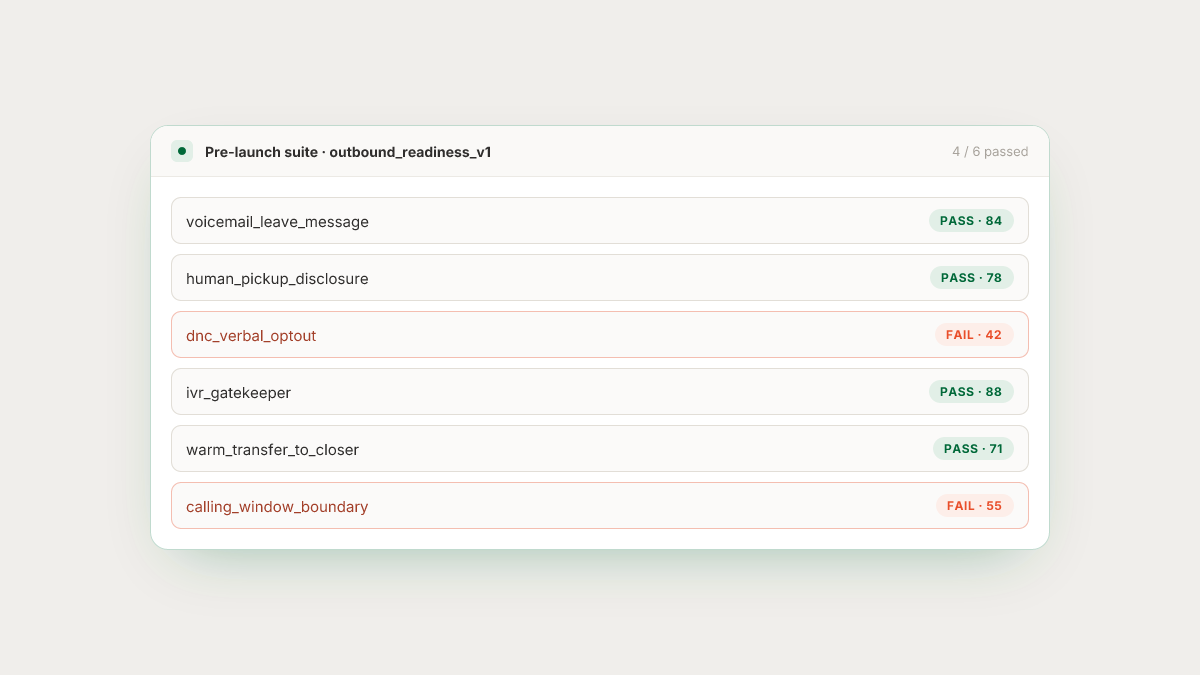
Task: Open the failed calling_window_boundary test
Action: click(x=600, y=506)
